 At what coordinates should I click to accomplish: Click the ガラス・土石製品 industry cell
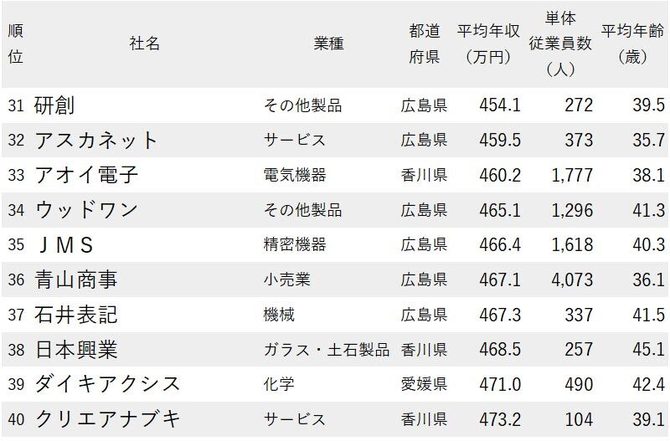click(326, 350)
